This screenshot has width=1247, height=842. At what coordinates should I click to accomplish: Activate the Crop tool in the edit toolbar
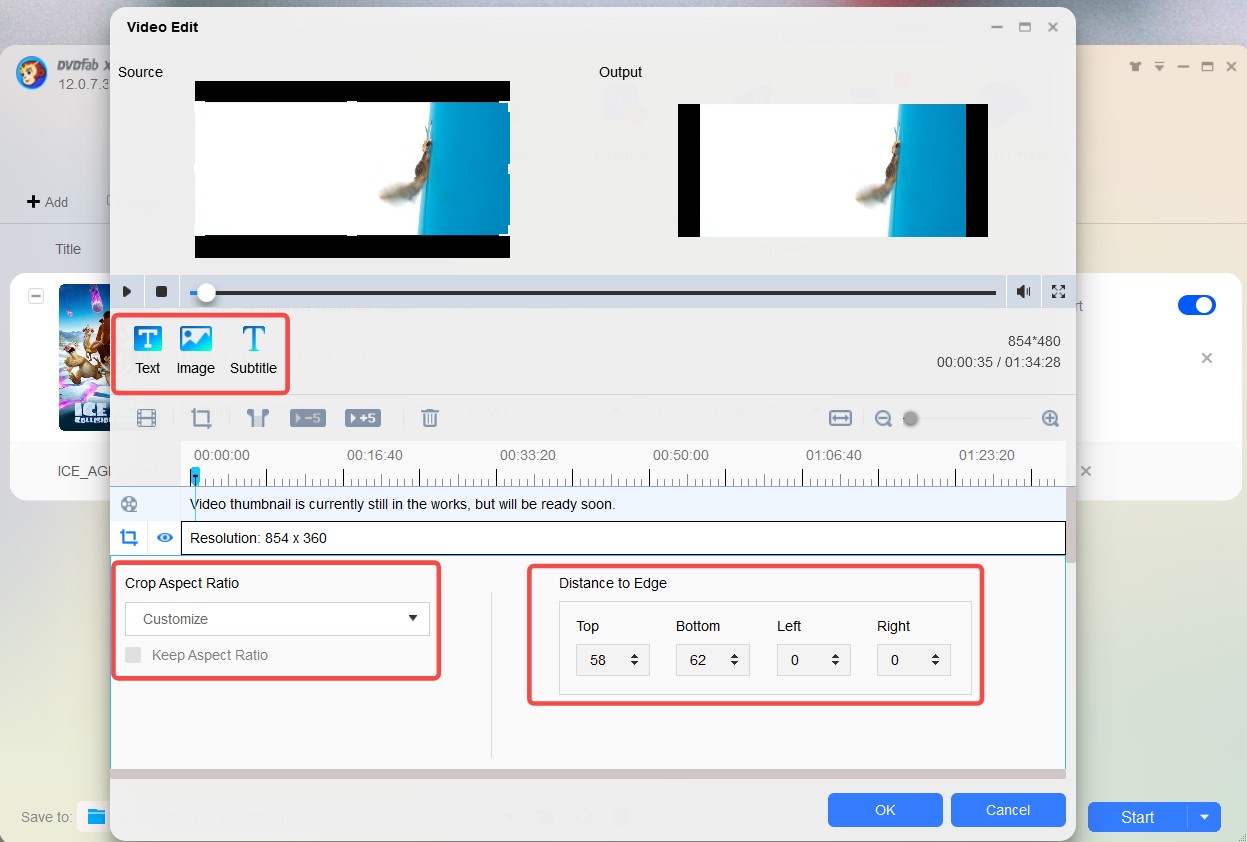point(201,418)
